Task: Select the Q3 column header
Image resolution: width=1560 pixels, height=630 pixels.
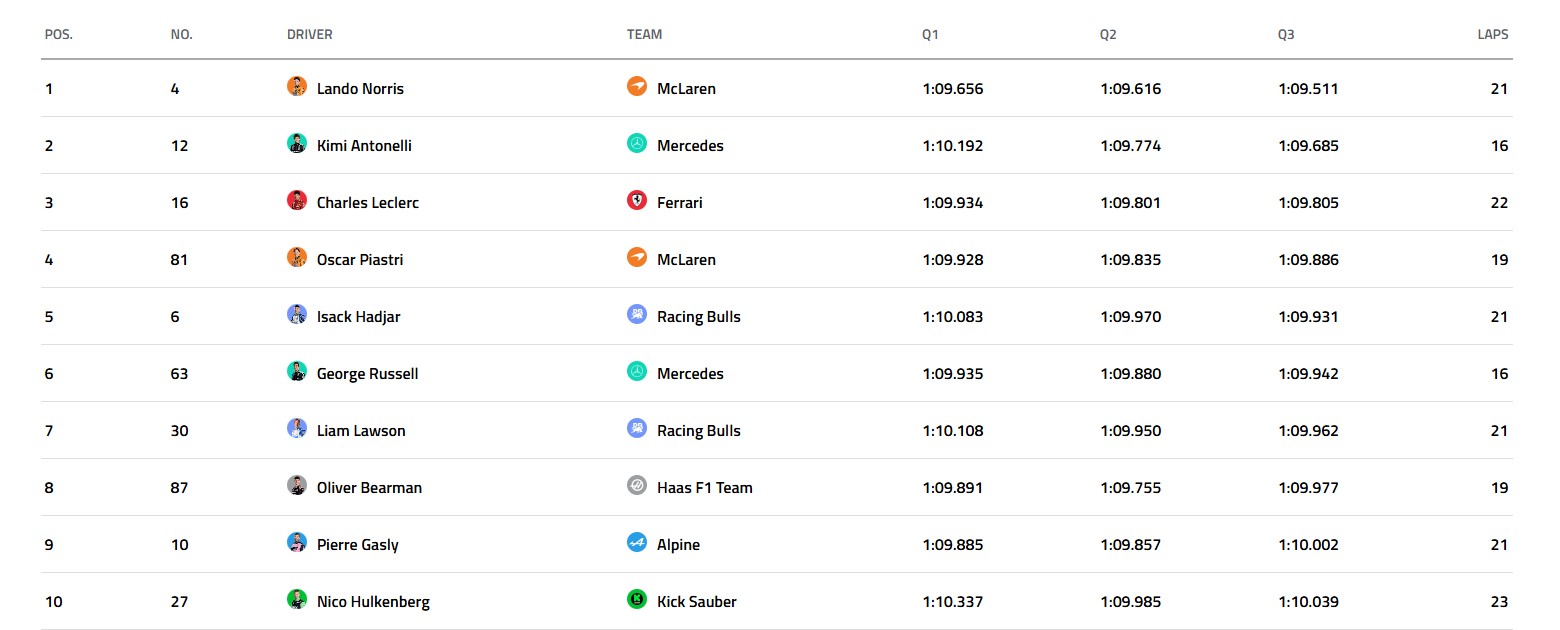Action: [1286, 34]
